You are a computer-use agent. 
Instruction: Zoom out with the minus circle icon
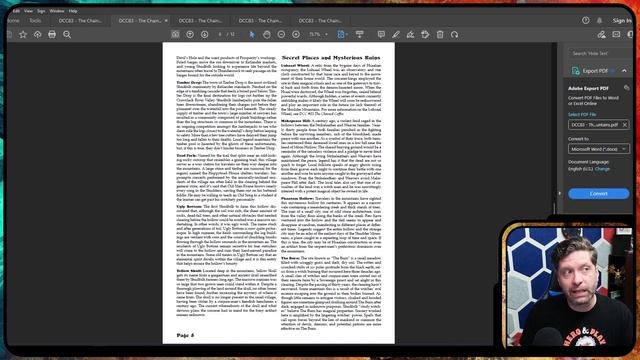[x=281, y=35]
